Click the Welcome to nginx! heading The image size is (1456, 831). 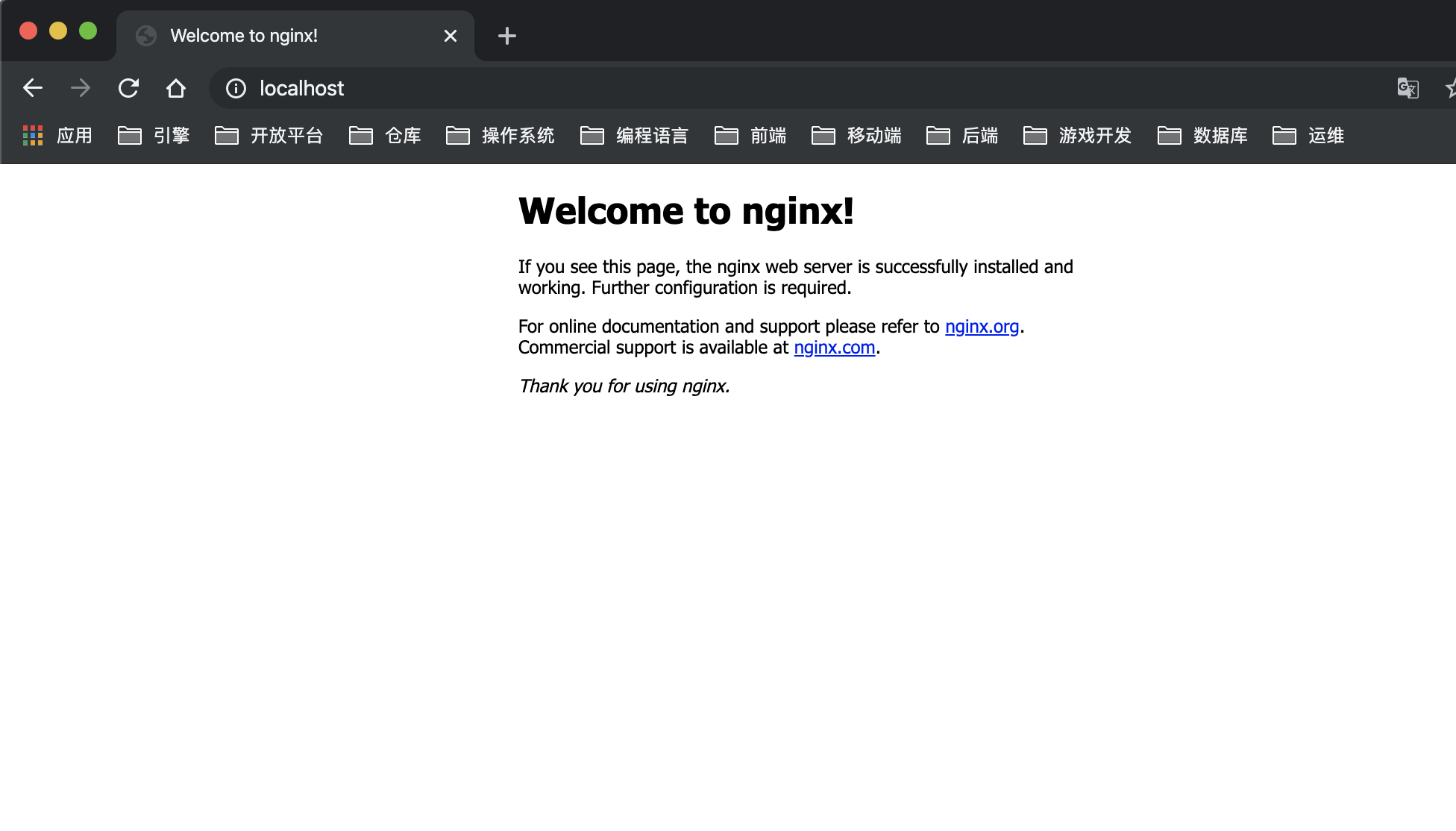(x=685, y=210)
